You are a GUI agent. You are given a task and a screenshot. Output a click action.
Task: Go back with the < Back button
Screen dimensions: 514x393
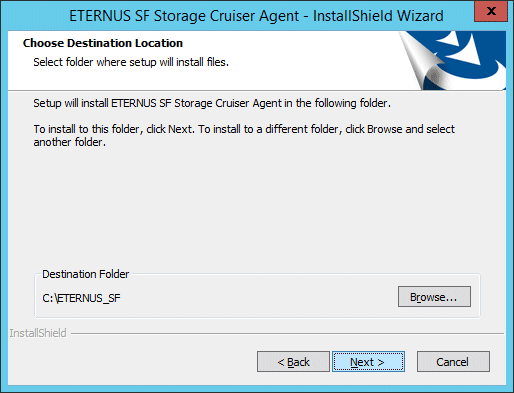(x=293, y=361)
